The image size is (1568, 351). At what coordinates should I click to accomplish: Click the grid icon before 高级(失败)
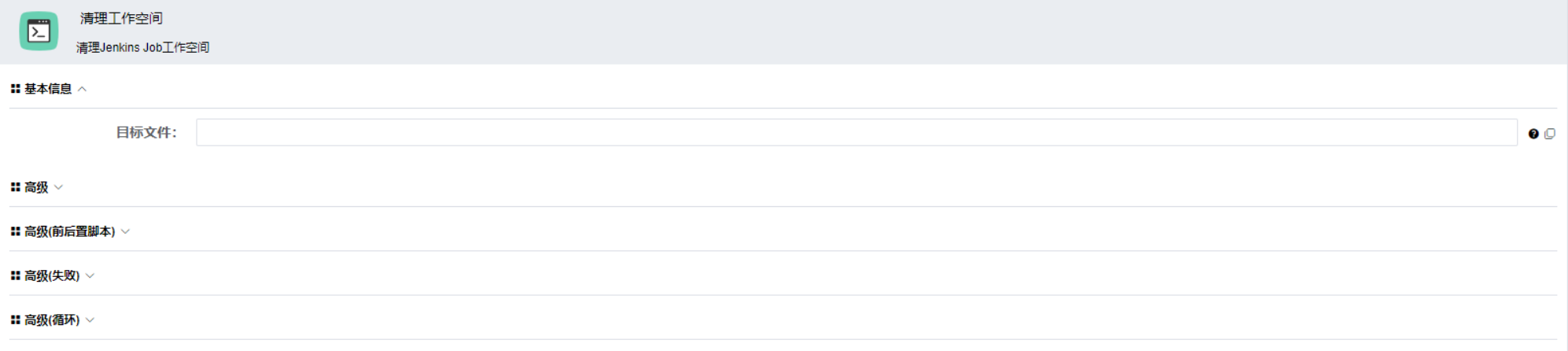pos(15,275)
